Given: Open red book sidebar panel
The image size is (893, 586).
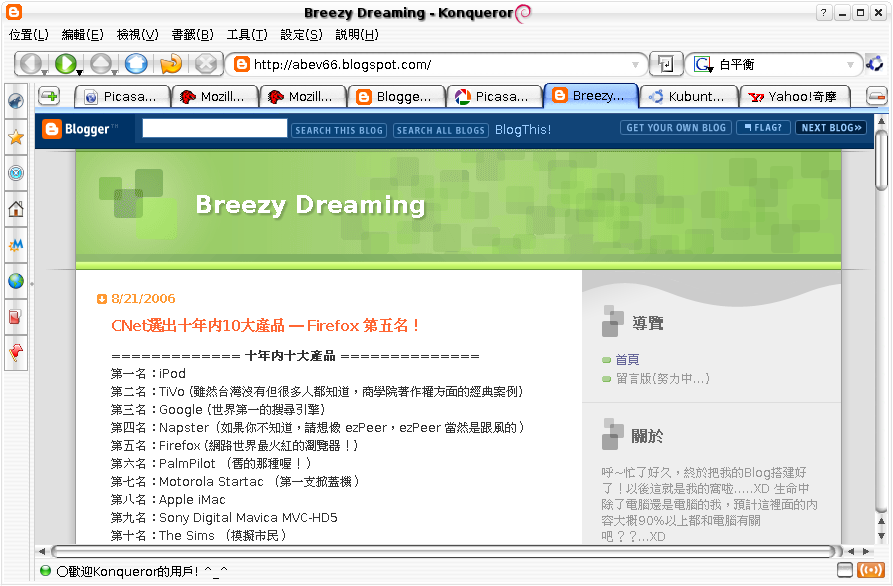Looking at the screenshot, I should click(x=16, y=317).
